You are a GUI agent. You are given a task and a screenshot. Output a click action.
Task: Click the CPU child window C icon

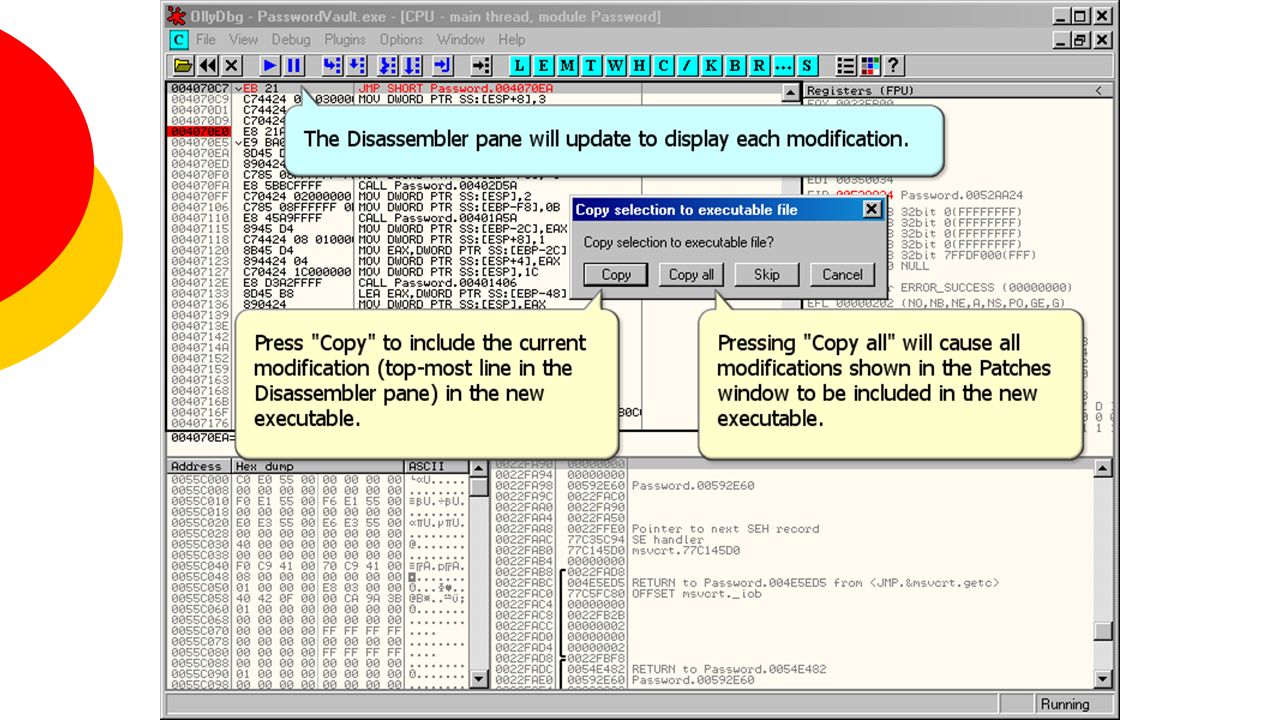click(x=178, y=40)
